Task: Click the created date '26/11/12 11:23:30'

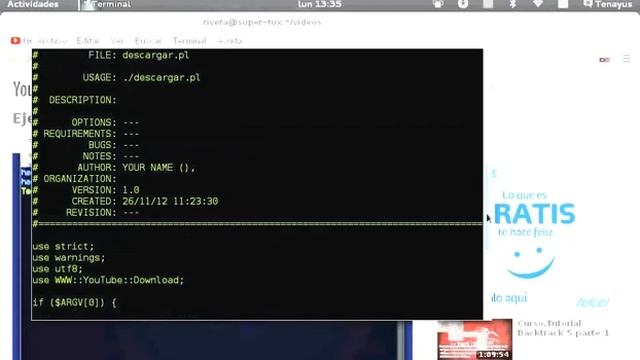Action: [x=170, y=201]
